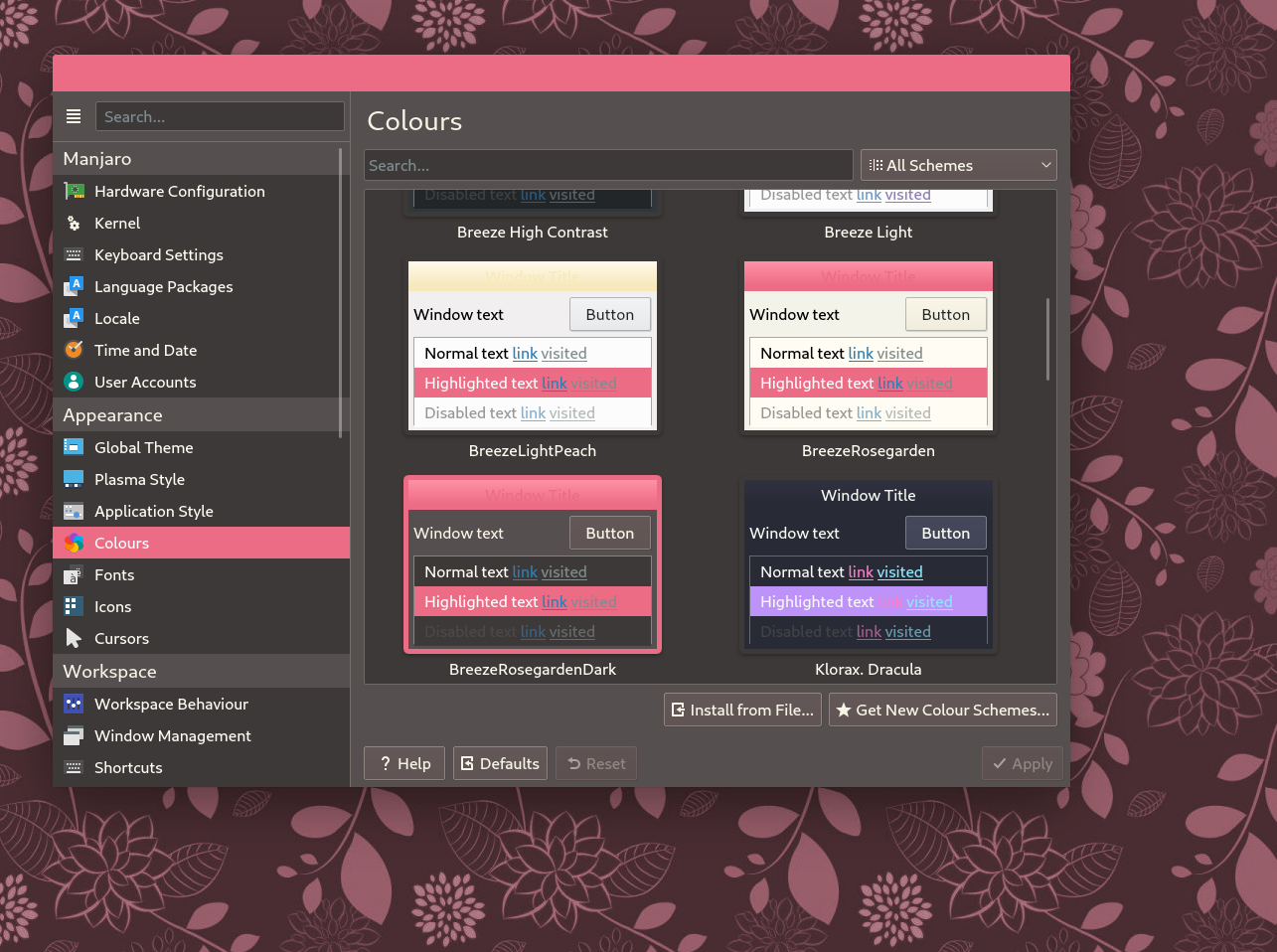This screenshot has height=952, width=1277.
Task: Click the Apply button
Action: 1023,763
